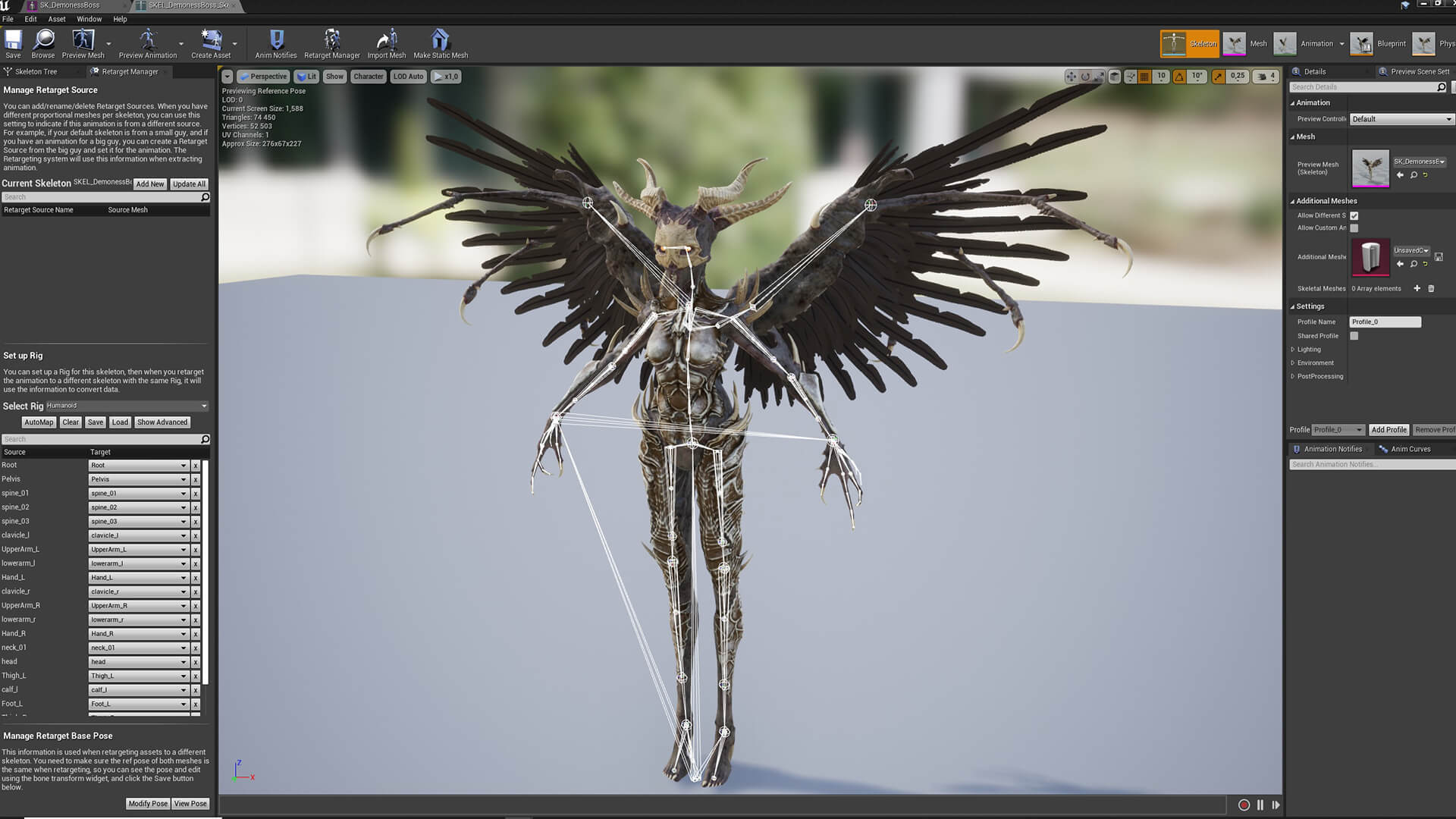
Task: Toggle rotation snap angle icon in viewport
Action: pyautogui.click(x=1179, y=77)
